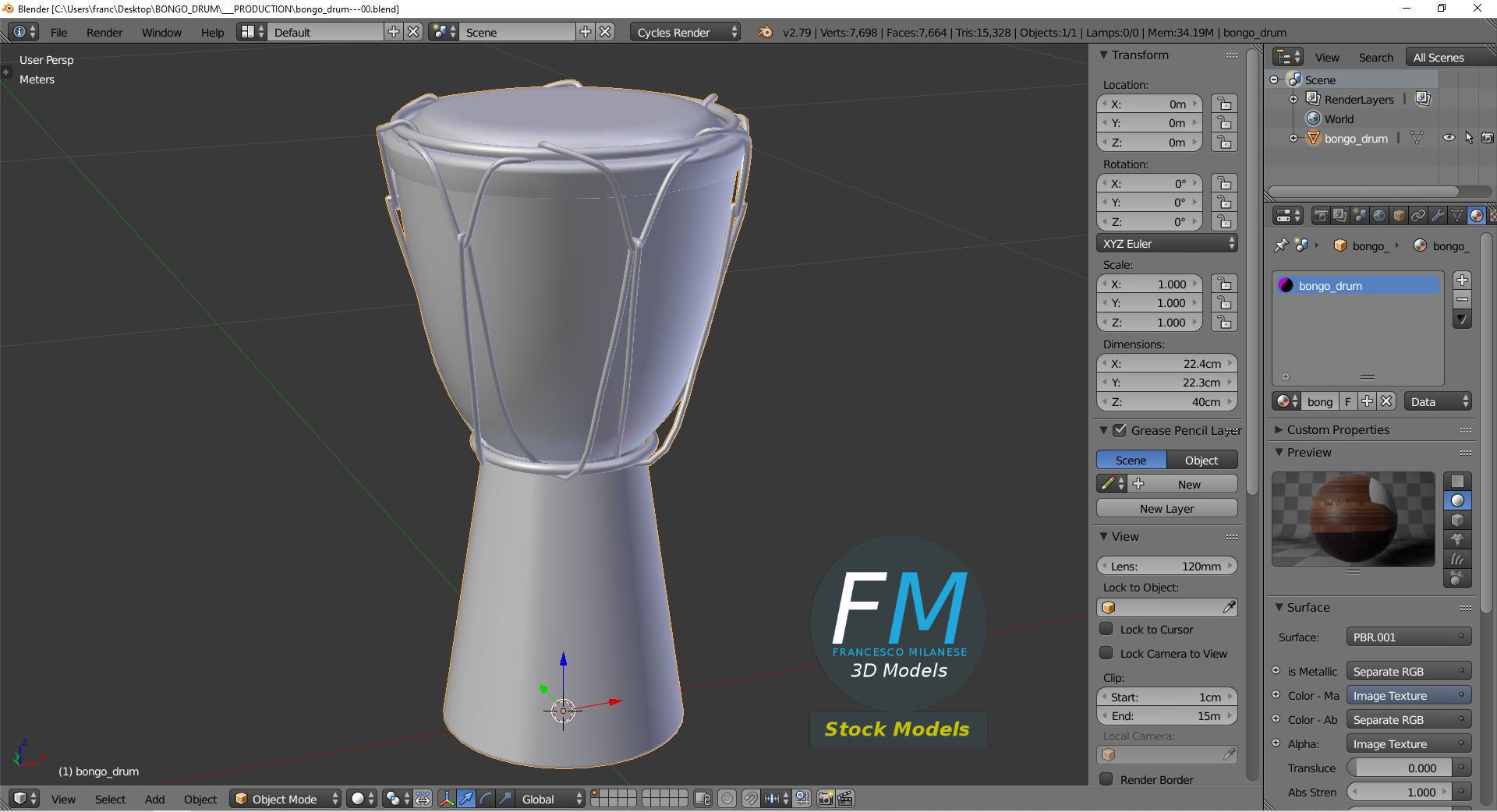The width and height of the screenshot is (1497, 812).
Task: Toggle lock on Location X
Action: click(1225, 104)
